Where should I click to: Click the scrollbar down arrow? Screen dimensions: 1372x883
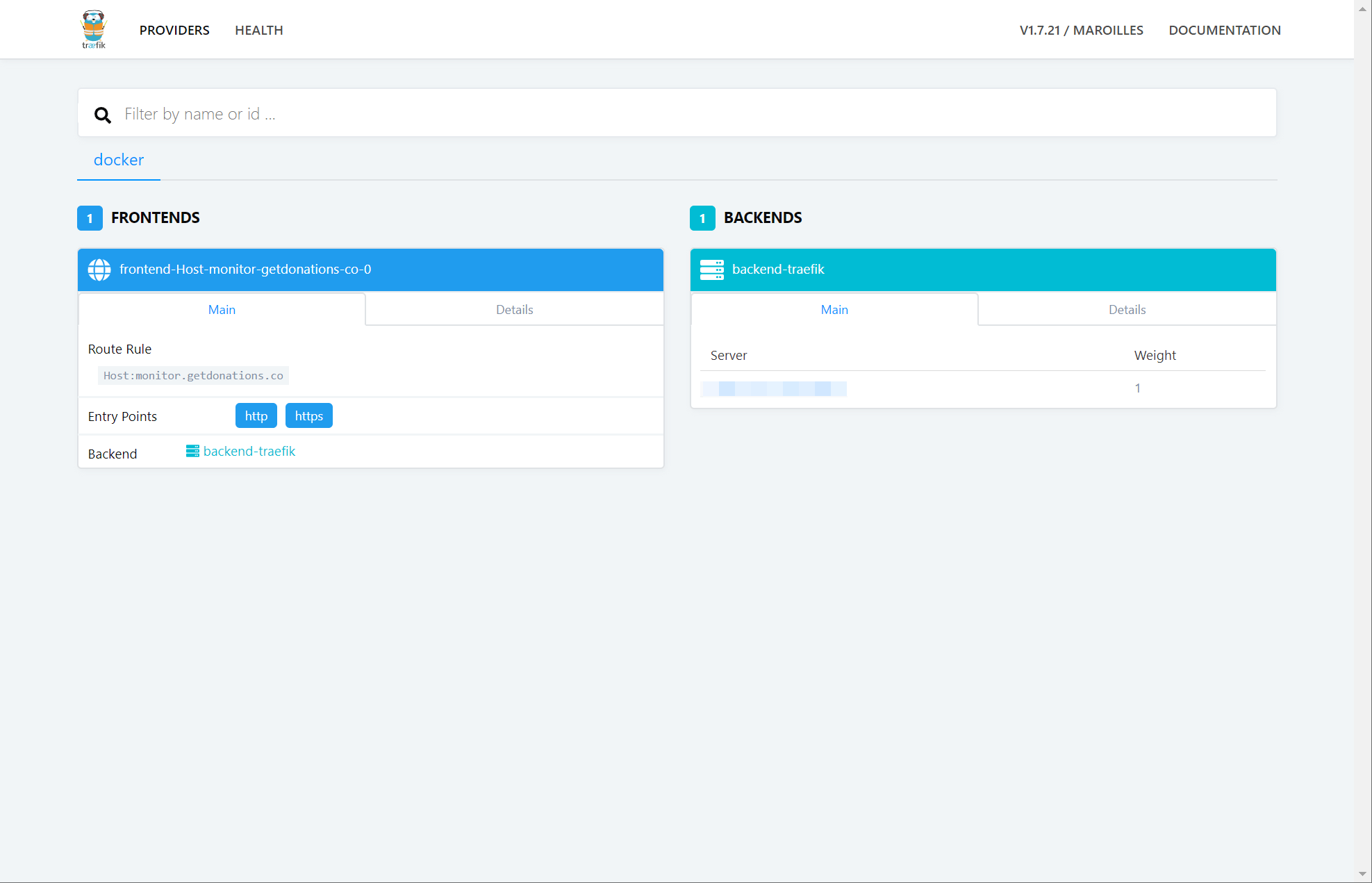[x=1363, y=875]
